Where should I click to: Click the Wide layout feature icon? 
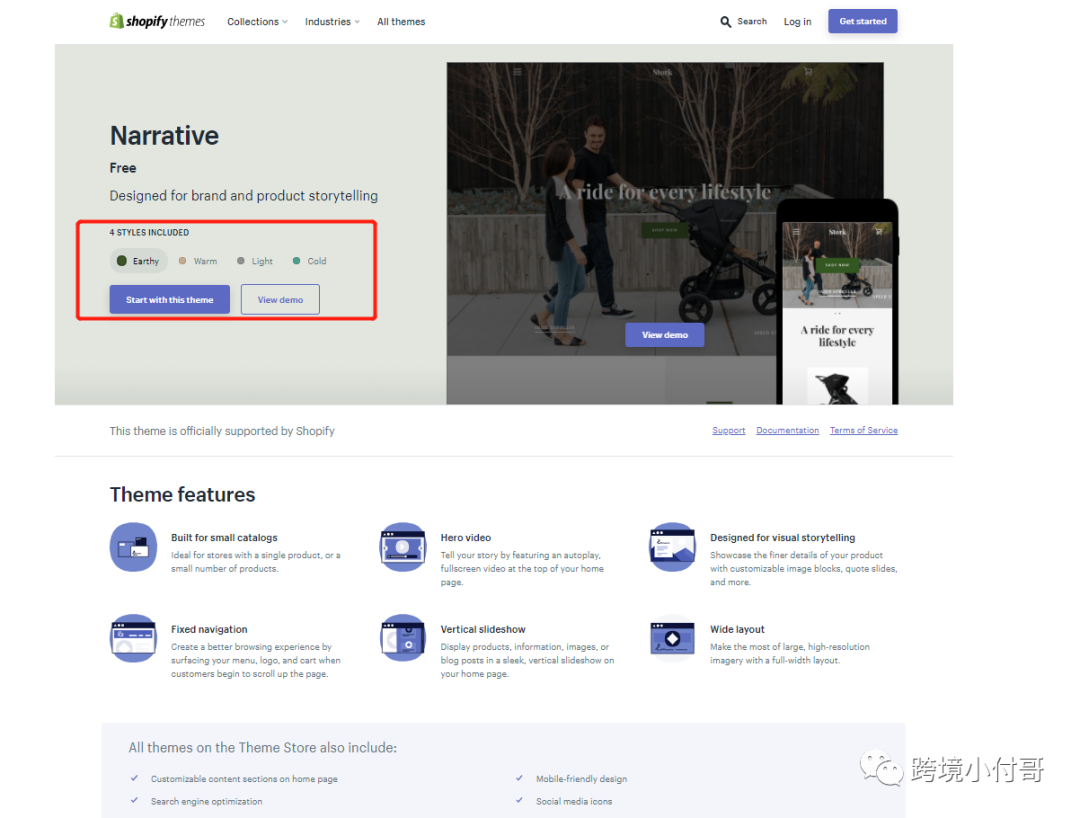pos(672,638)
